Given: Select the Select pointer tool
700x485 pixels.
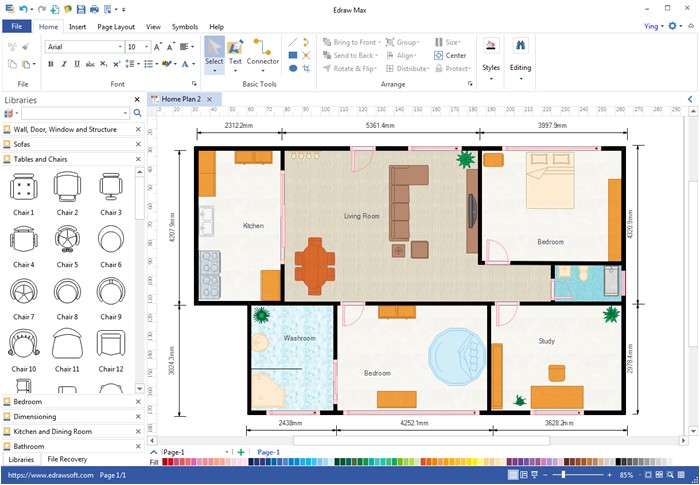Looking at the screenshot, I should click(214, 52).
